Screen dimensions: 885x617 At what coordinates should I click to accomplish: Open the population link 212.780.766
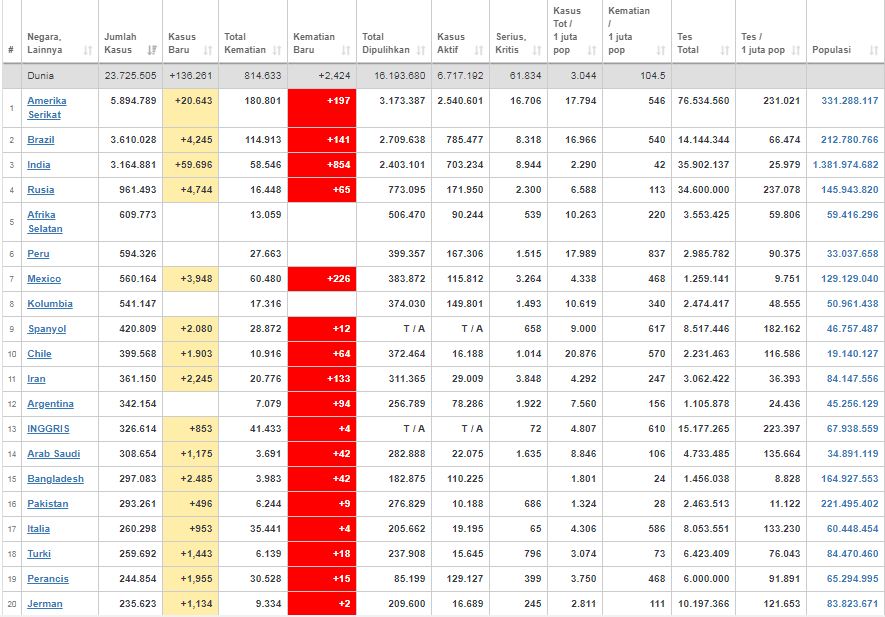pos(849,139)
